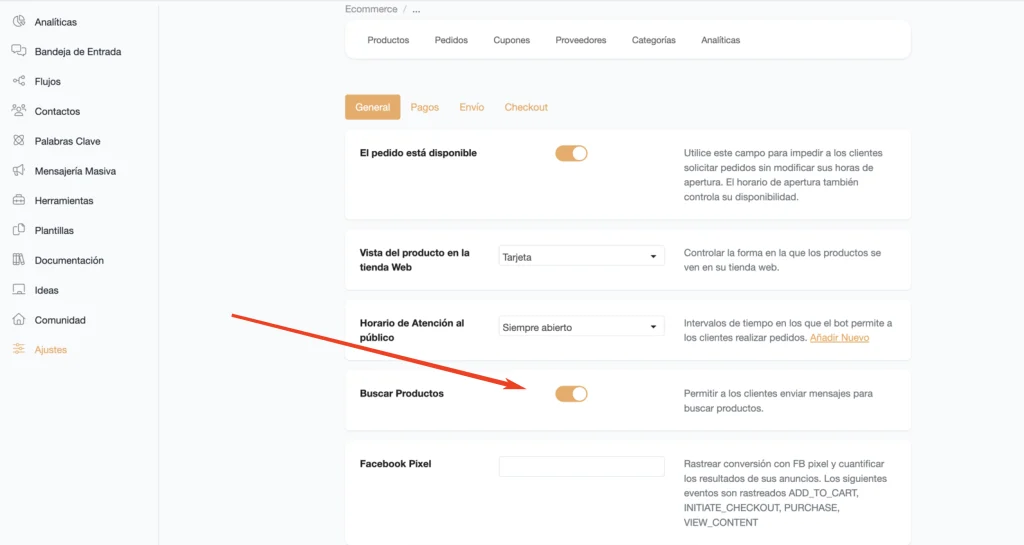
Task: Open the Analíticas sidebar icon
Action: click(x=19, y=22)
